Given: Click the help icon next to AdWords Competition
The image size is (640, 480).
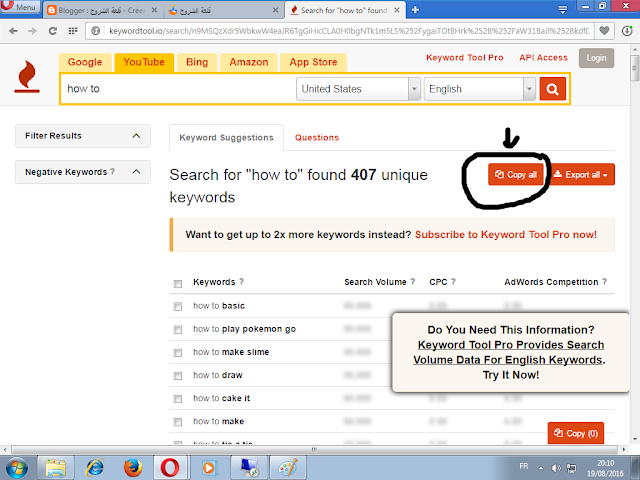Looking at the screenshot, I should [x=604, y=281].
